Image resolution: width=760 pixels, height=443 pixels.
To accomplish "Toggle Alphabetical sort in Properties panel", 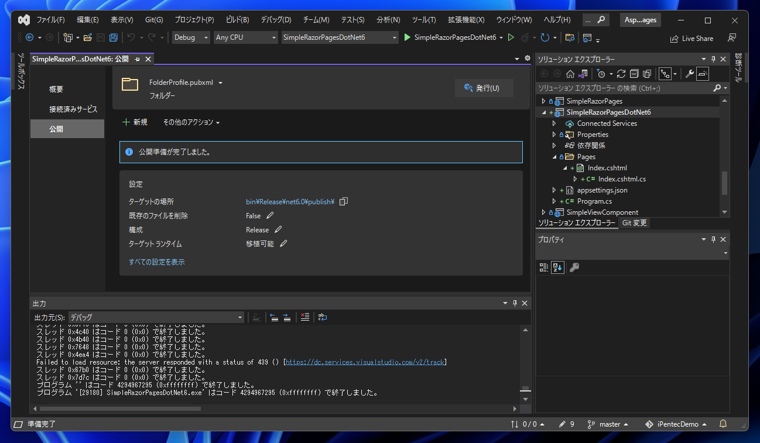I will (557, 268).
